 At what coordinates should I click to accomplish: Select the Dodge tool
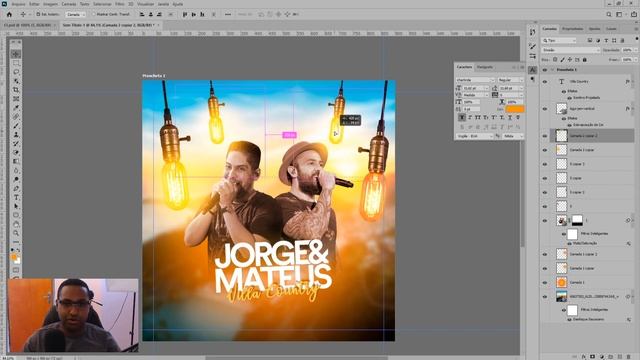point(16,180)
